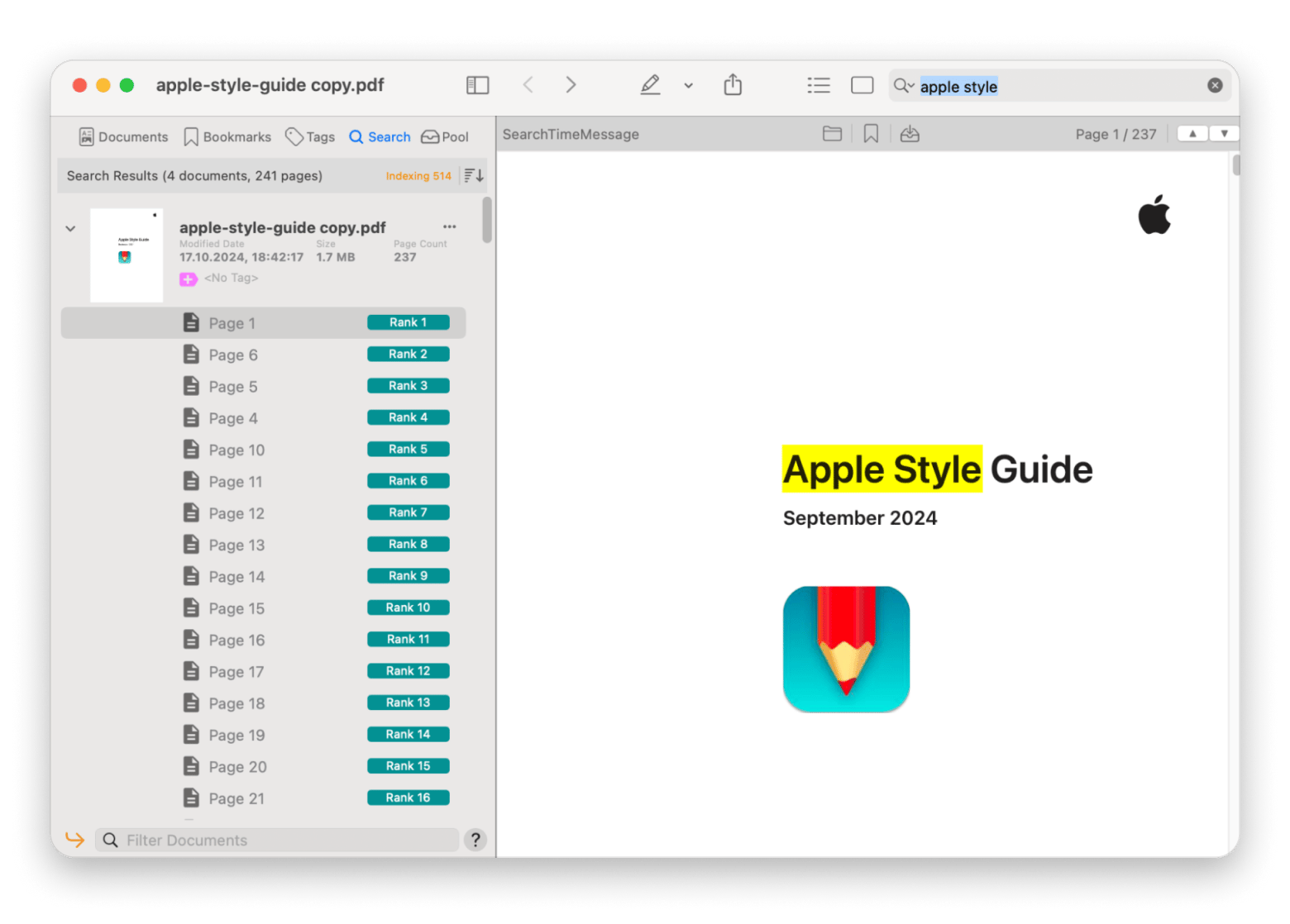Open the share icon in toolbar

click(733, 85)
